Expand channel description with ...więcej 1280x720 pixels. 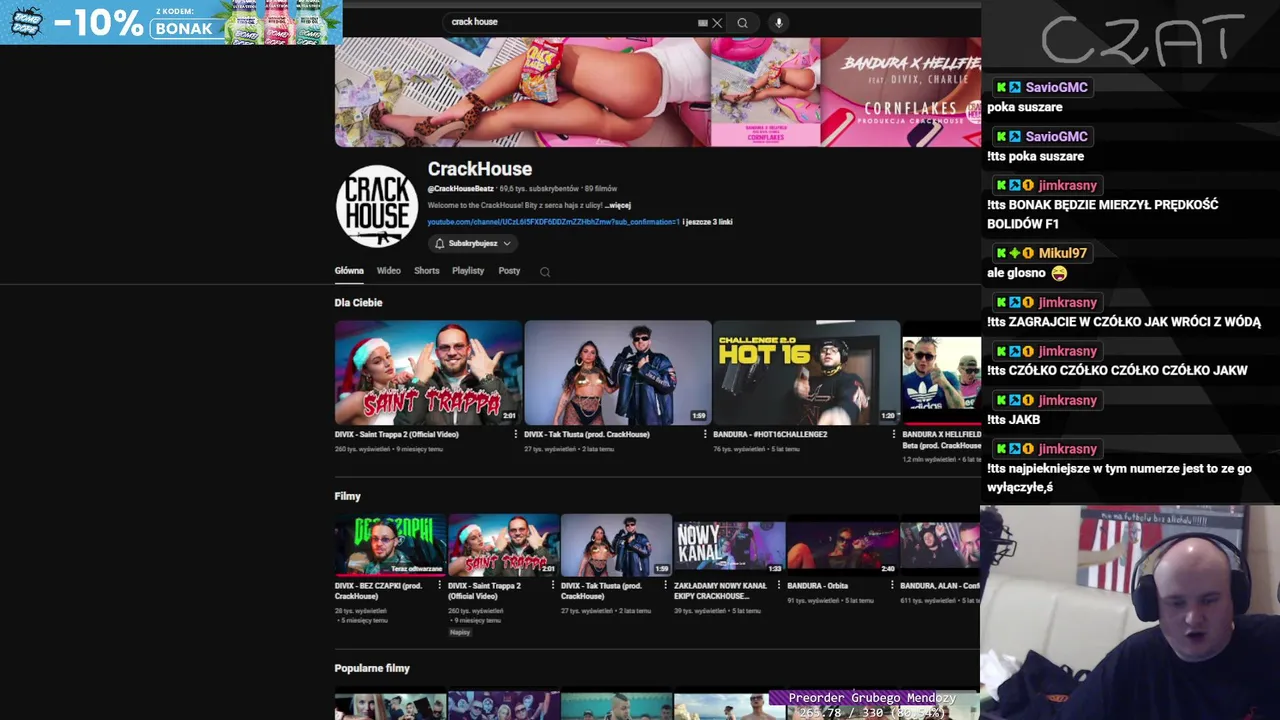coord(618,205)
